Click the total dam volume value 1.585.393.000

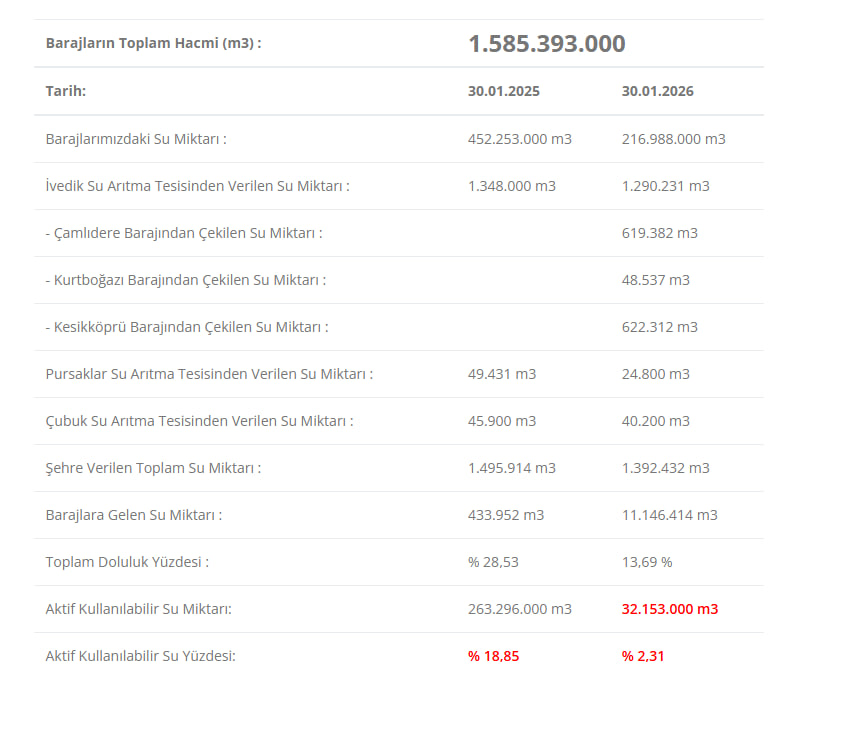coord(546,44)
